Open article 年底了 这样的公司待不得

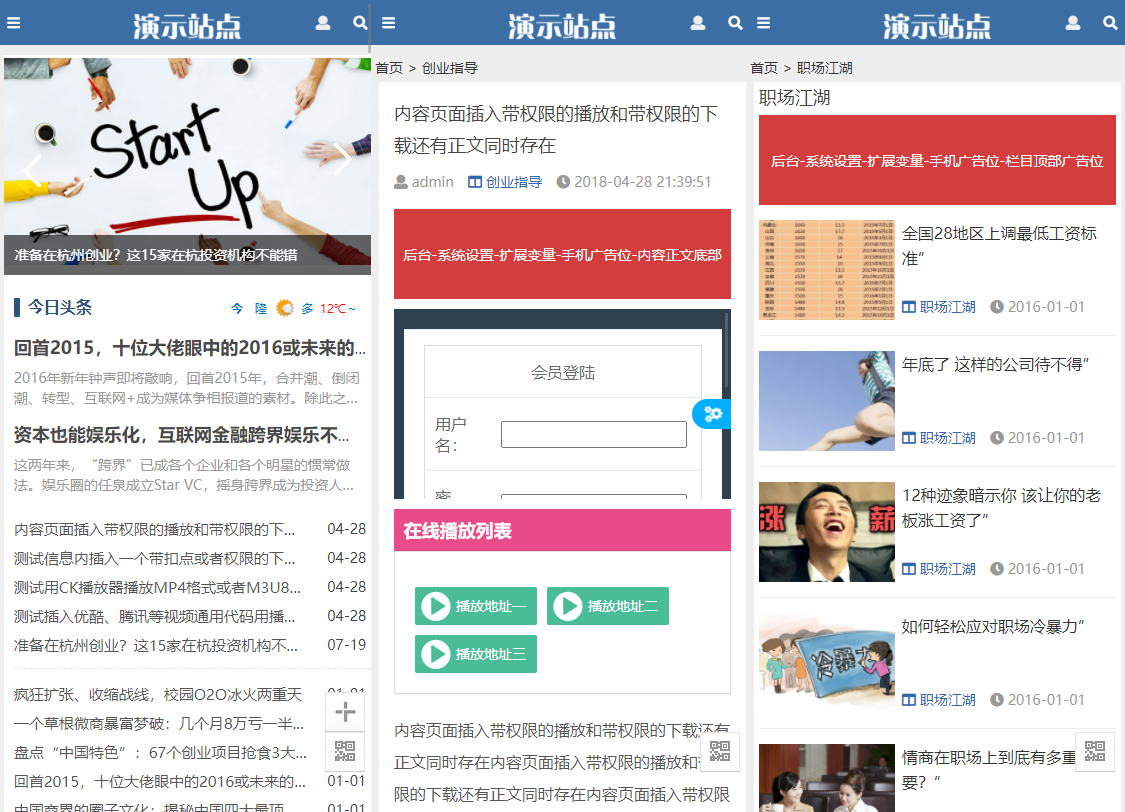pyautogui.click(x=996, y=364)
